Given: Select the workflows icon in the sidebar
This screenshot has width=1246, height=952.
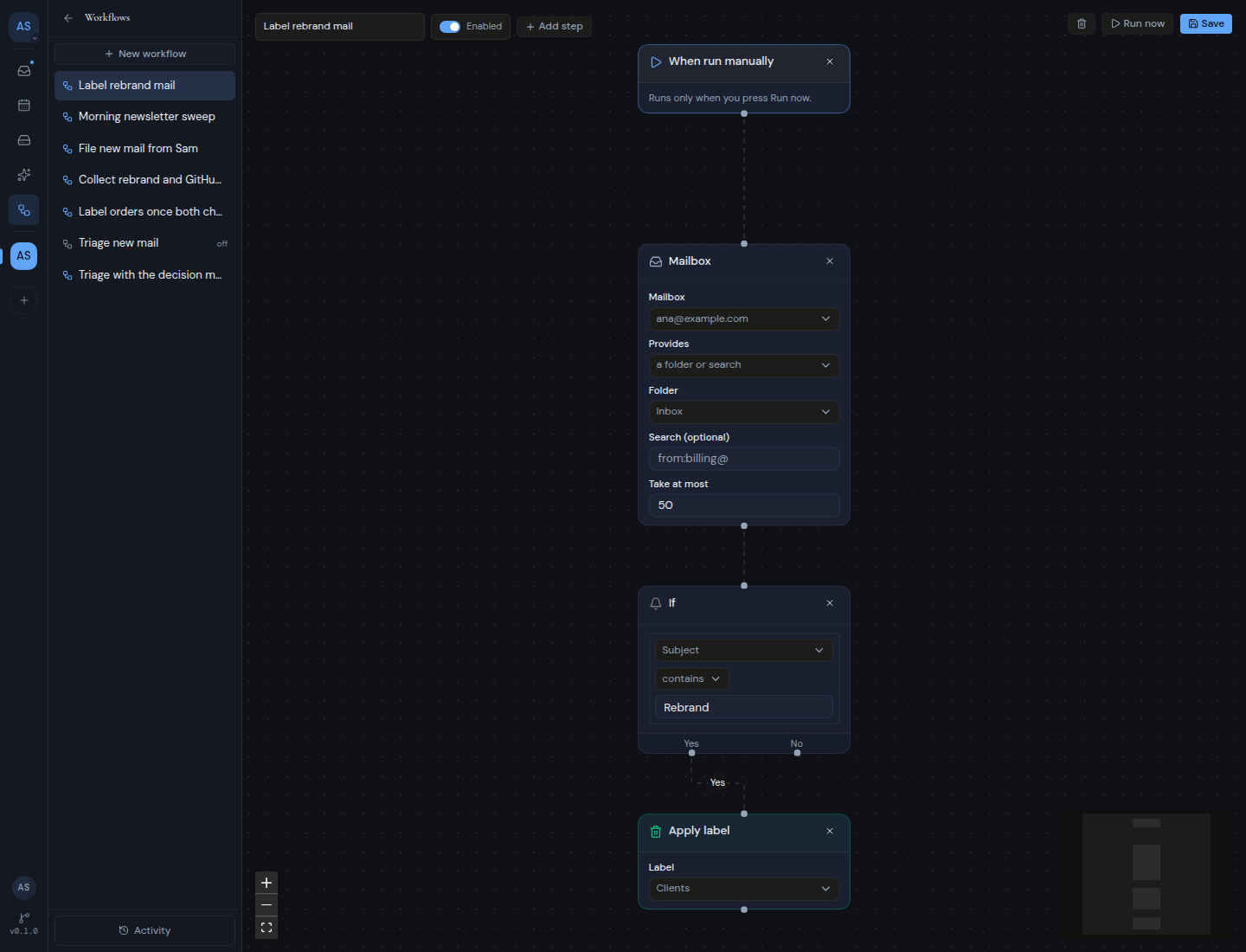Looking at the screenshot, I should point(24,210).
